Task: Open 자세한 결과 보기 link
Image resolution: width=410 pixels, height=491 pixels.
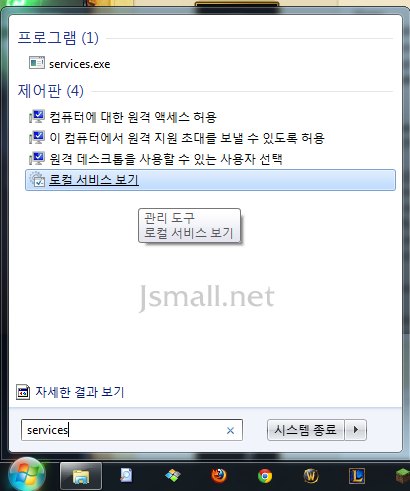Action: click(80, 392)
